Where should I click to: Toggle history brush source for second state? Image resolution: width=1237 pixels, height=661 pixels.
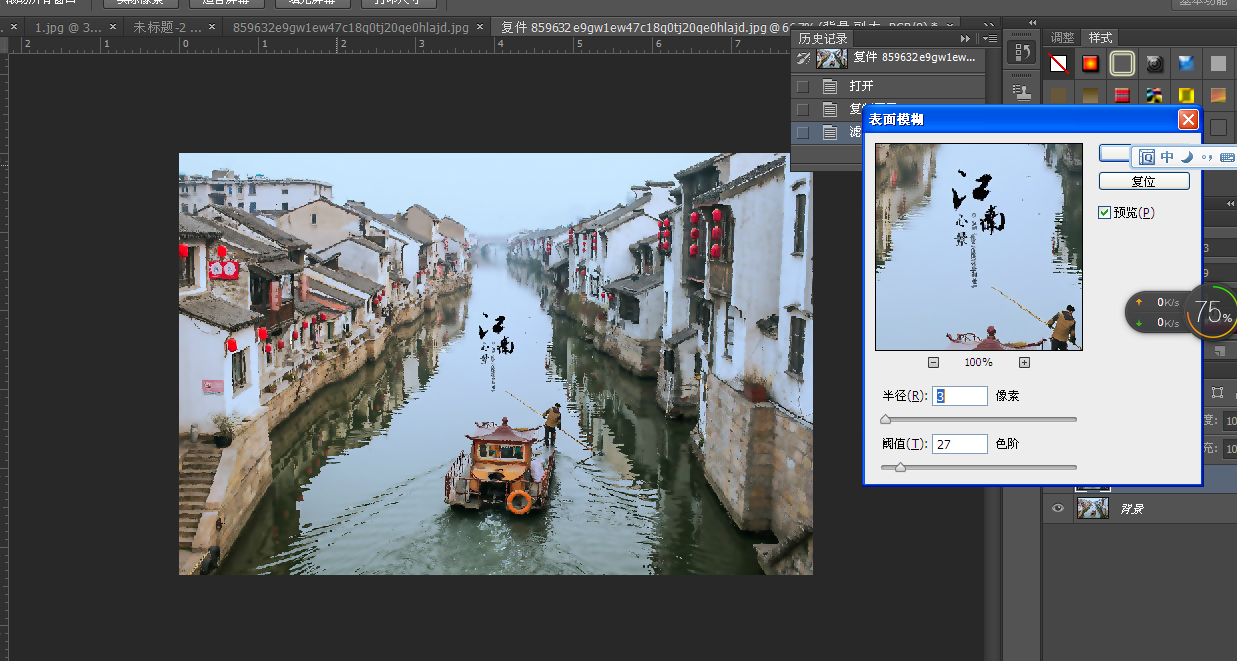pos(802,109)
